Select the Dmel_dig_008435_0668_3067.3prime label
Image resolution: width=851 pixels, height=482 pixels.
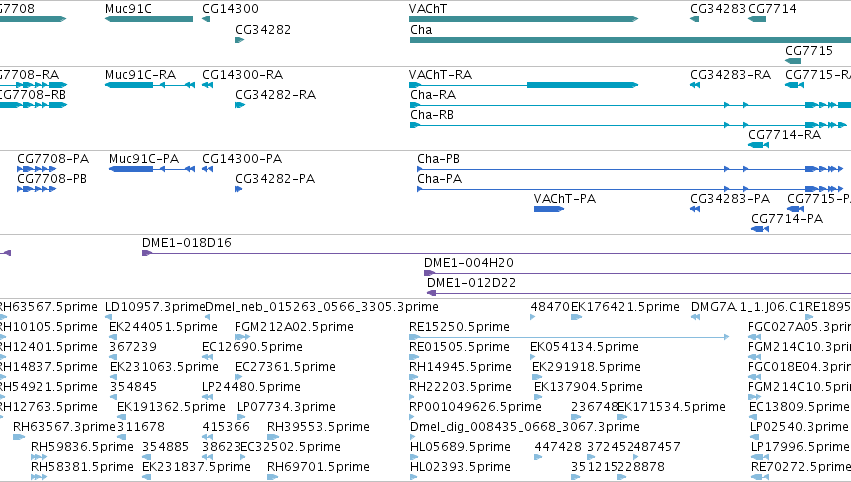pyautogui.click(x=525, y=428)
